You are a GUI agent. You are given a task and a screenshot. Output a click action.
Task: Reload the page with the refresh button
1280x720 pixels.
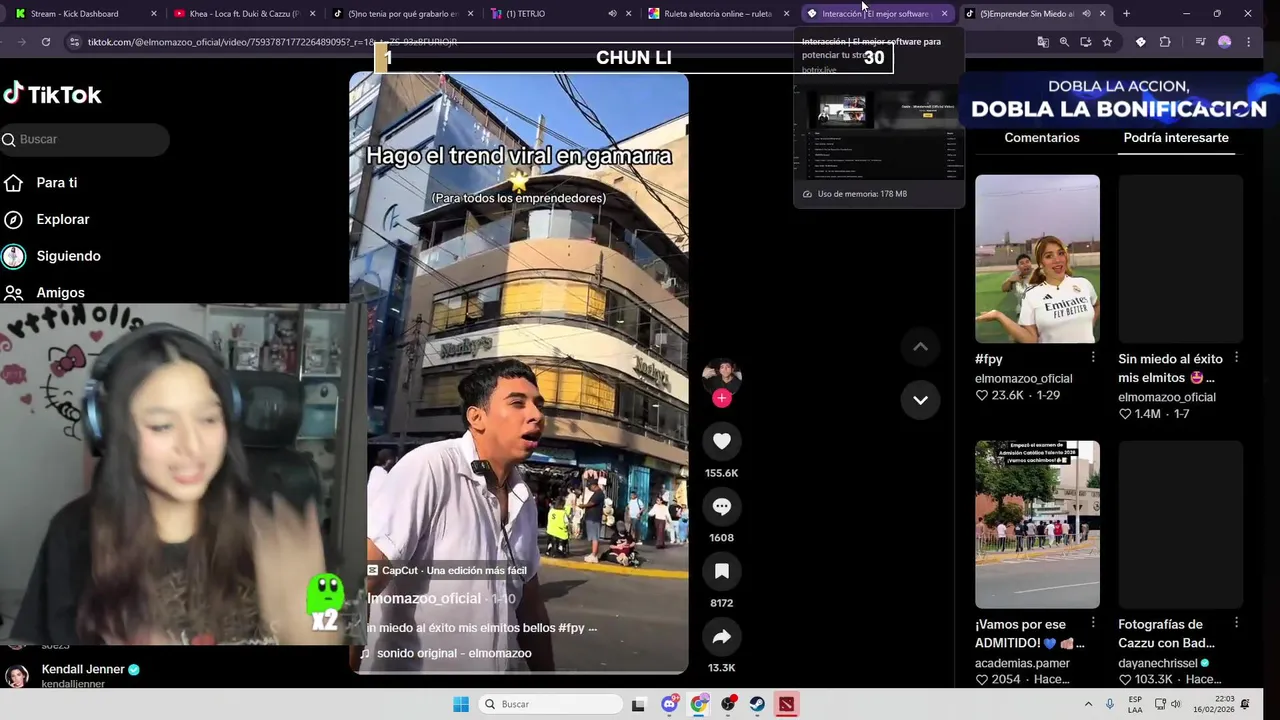click(46, 42)
